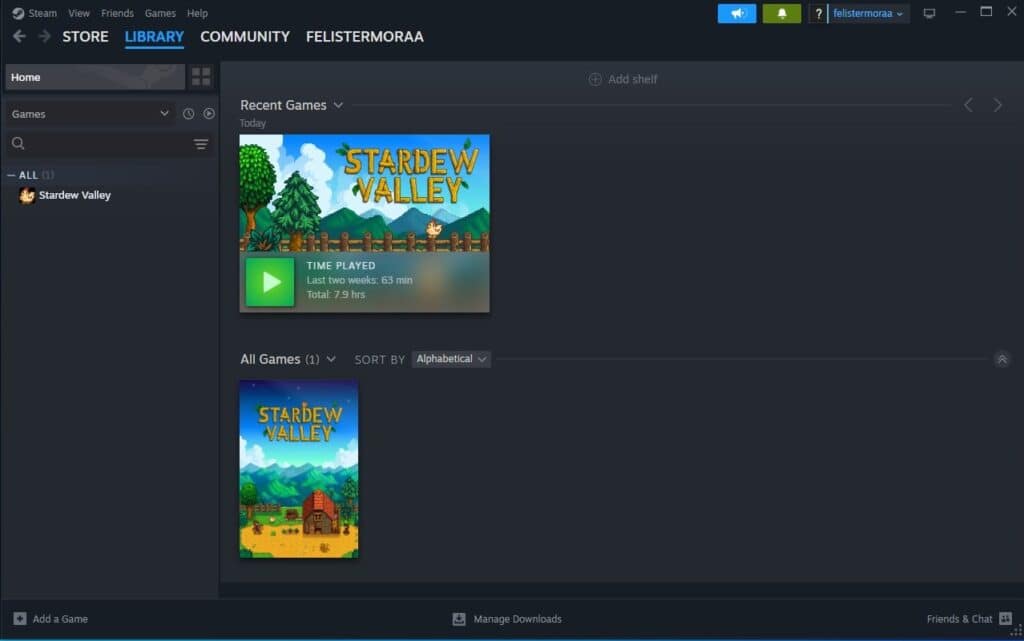Click Add a Game
1024x641 pixels.
pyautogui.click(x=51, y=619)
